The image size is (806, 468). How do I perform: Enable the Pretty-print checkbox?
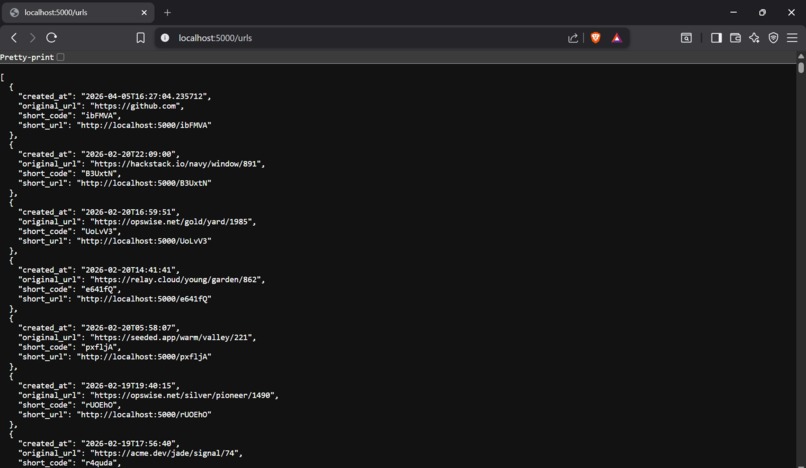(x=61, y=57)
